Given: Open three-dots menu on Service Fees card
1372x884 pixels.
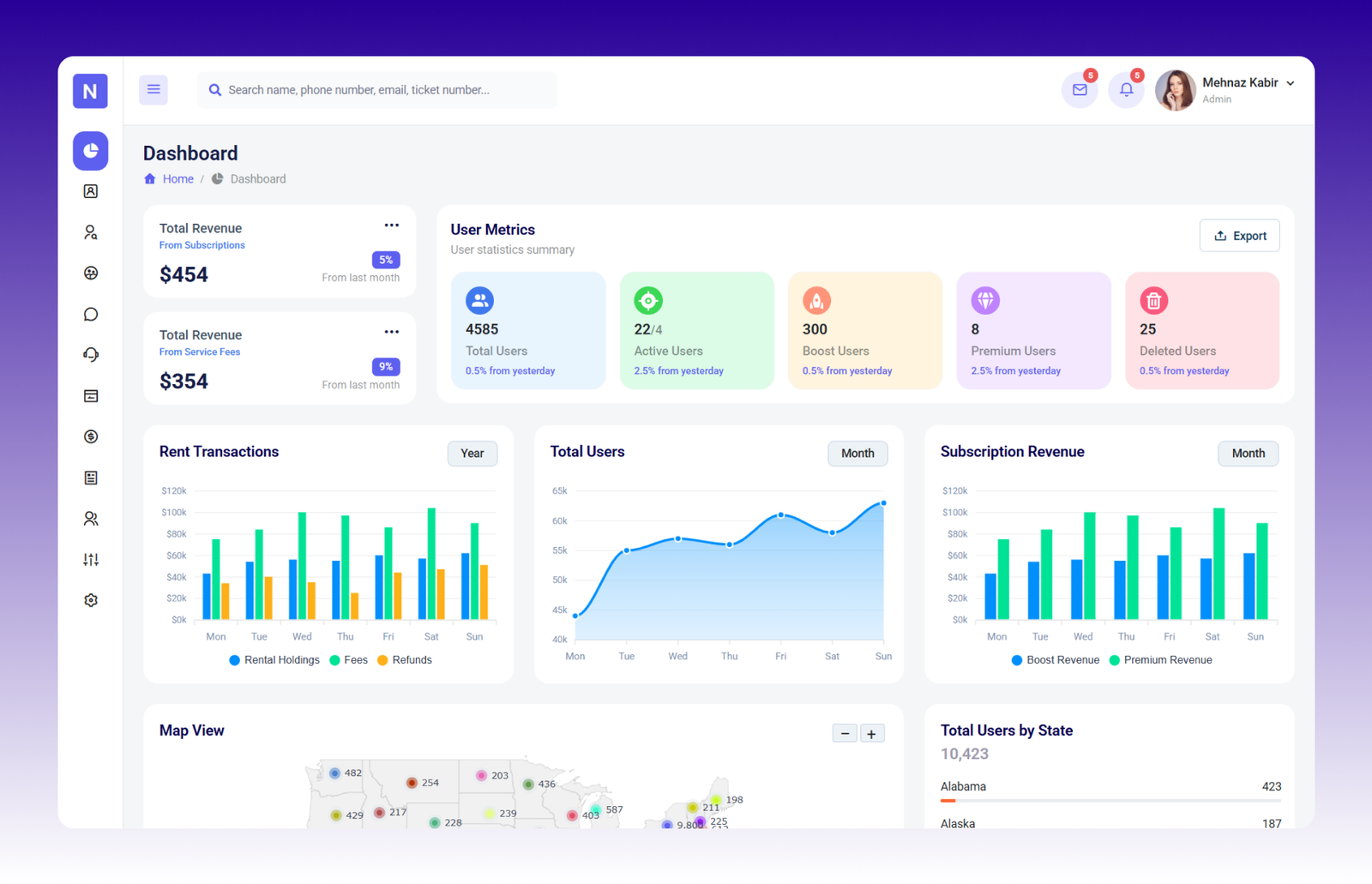Looking at the screenshot, I should pyautogui.click(x=392, y=332).
